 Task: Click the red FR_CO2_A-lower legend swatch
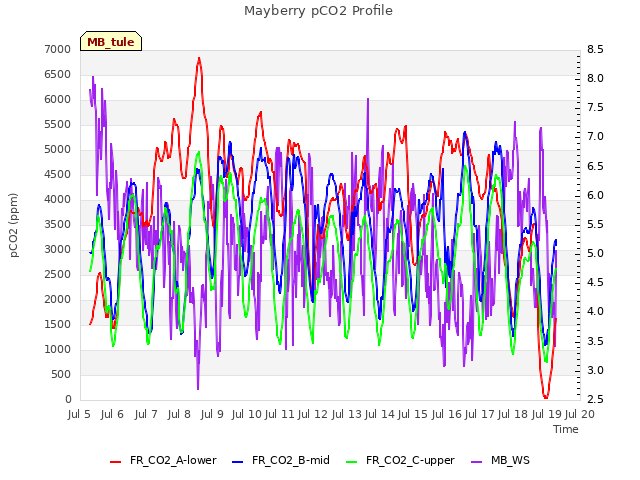point(116,462)
